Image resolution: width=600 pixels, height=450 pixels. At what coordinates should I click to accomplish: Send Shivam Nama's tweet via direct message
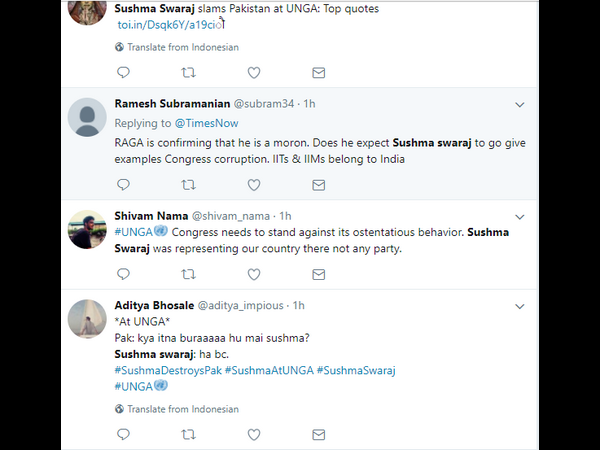tap(319, 273)
